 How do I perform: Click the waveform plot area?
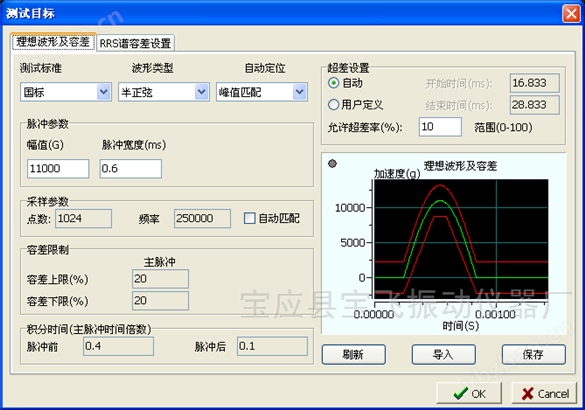461,238
